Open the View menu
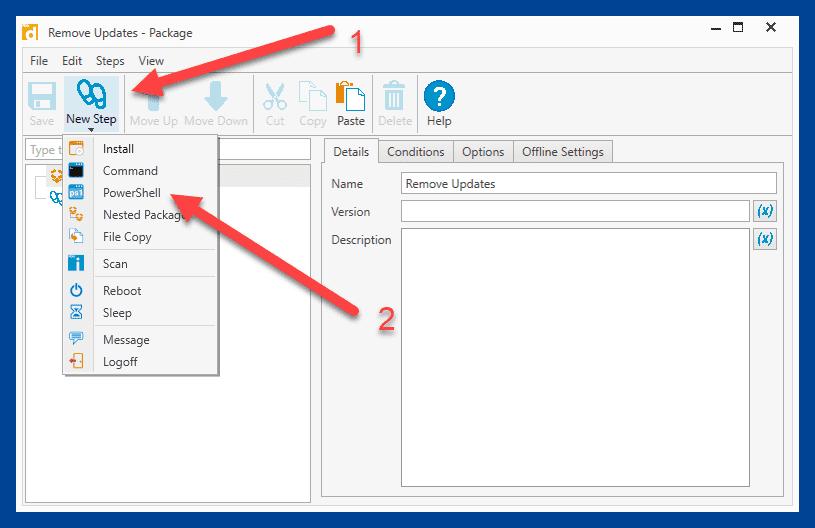This screenshot has width=815, height=528. [151, 61]
